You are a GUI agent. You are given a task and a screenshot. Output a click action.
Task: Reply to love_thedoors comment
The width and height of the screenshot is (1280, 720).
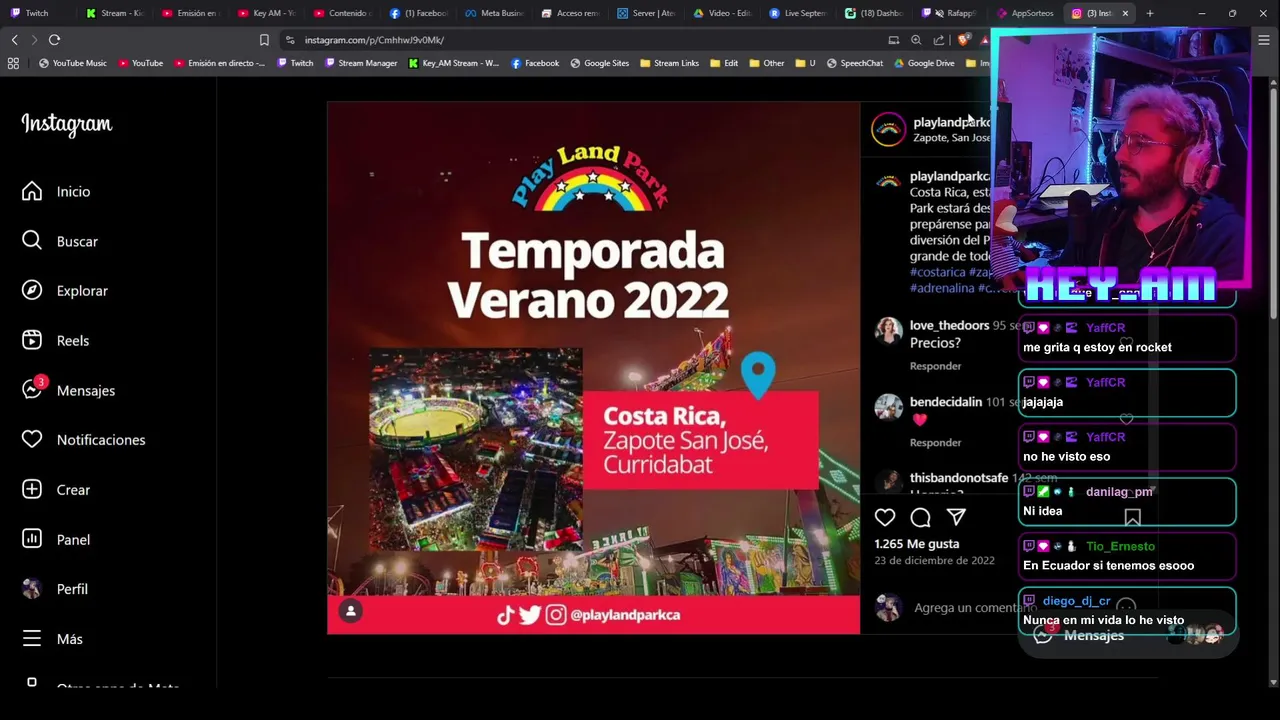[x=935, y=366]
